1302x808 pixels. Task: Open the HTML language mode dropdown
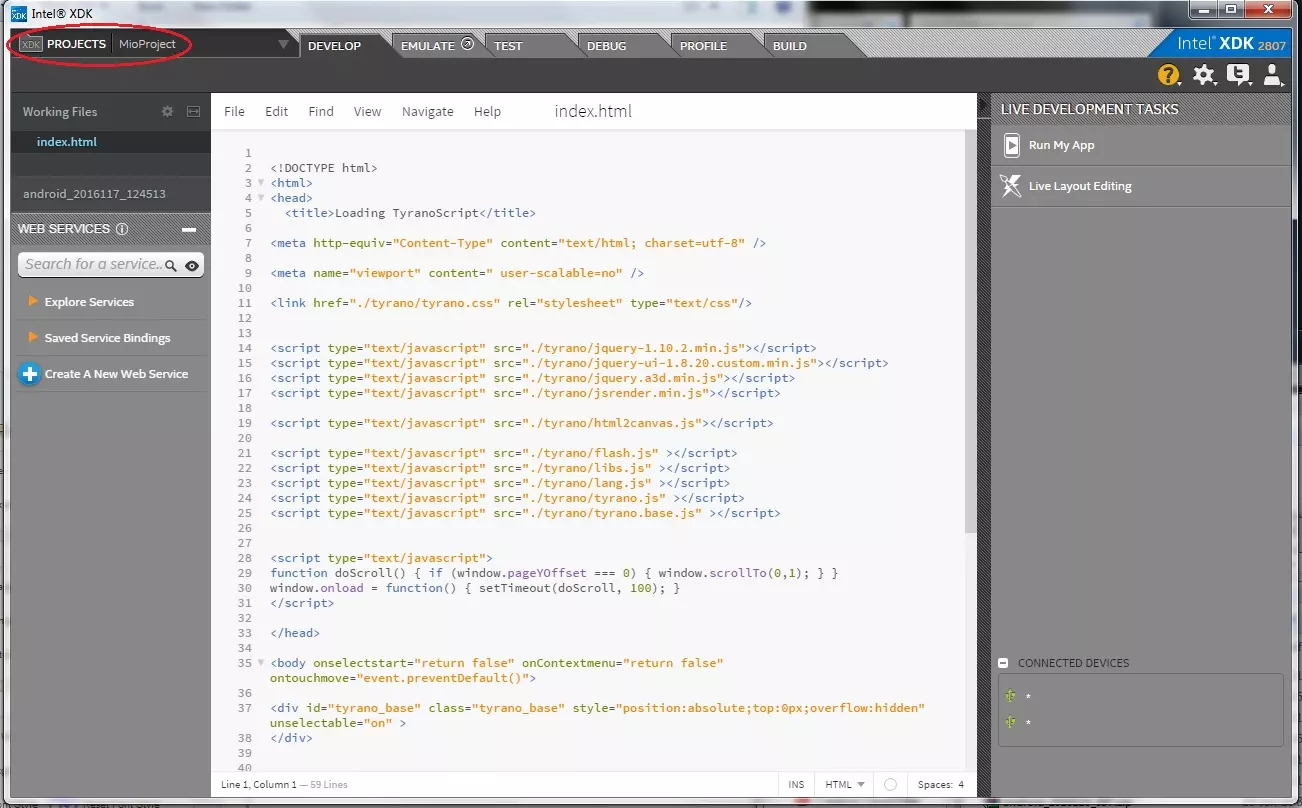click(x=845, y=785)
